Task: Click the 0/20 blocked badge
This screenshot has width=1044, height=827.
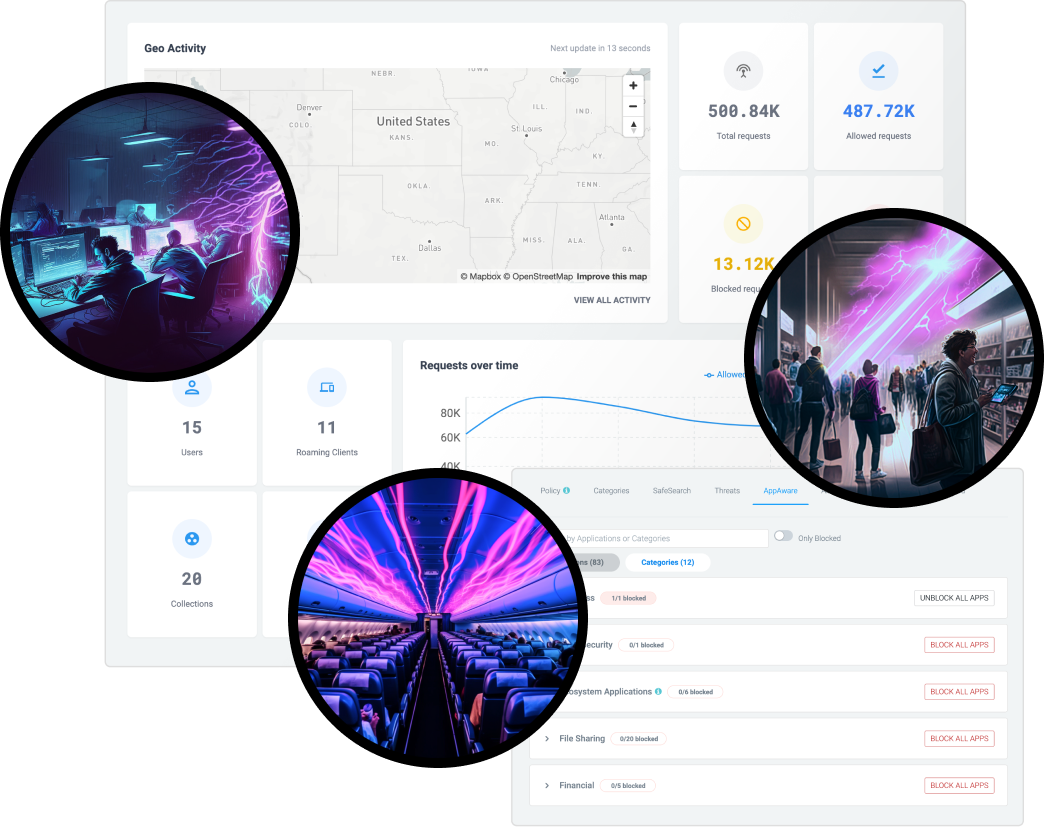Action: click(639, 738)
